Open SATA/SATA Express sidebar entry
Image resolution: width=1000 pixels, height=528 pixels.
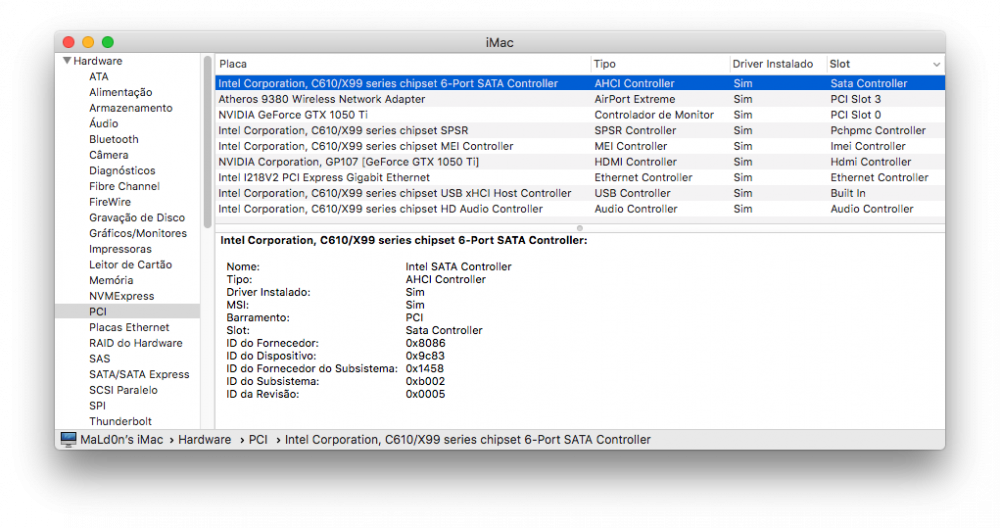point(139,374)
